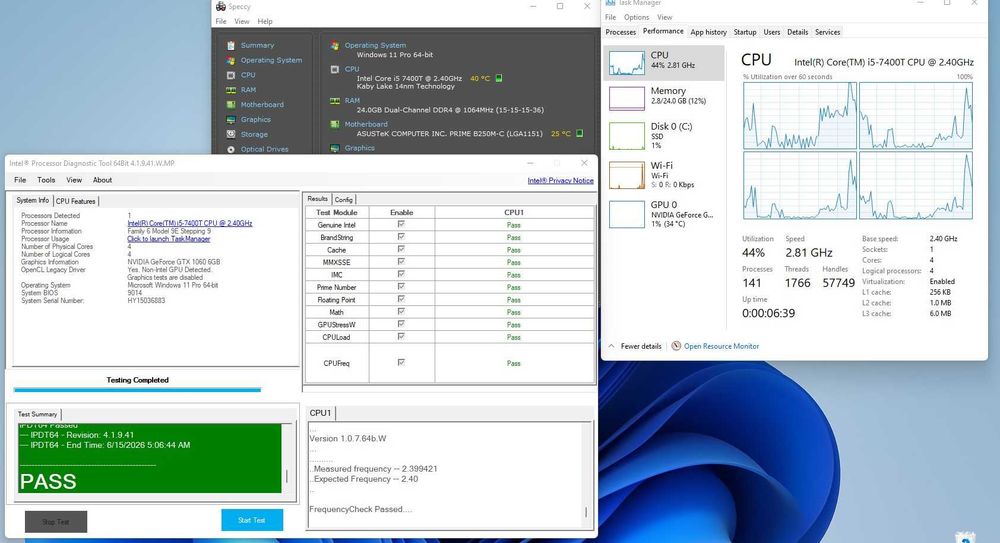Switch to App history tab in Task Manager
The height and width of the screenshot is (543, 1000).
point(708,32)
